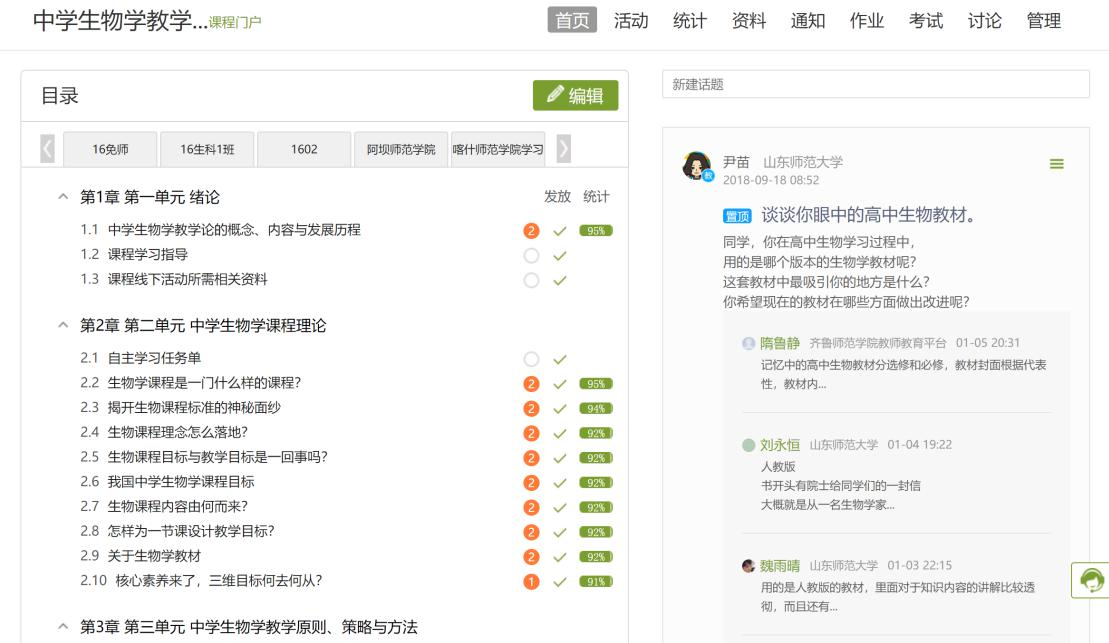Click the orange badge numbered 1 for section 2.10
This screenshot has width=1109, height=643.
[x=531, y=581]
